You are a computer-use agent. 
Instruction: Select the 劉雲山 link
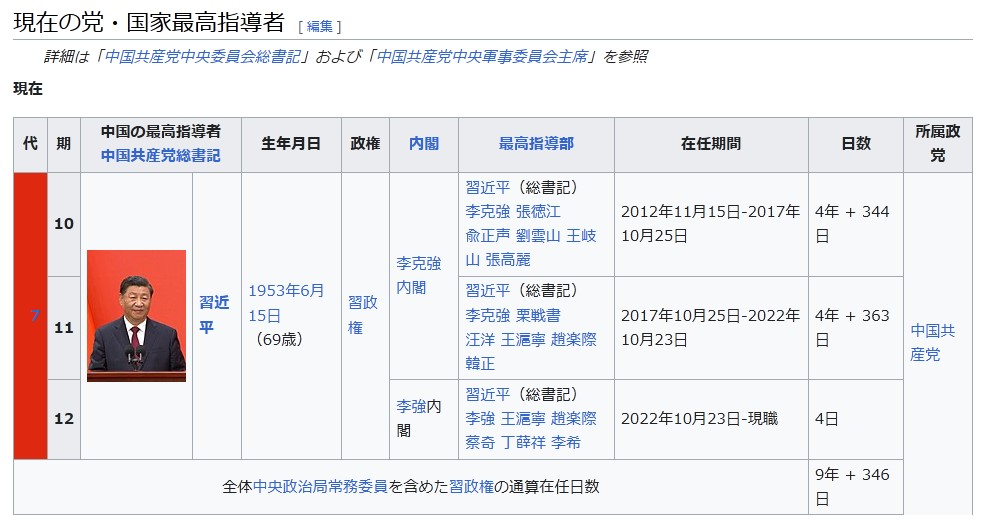click(537, 235)
